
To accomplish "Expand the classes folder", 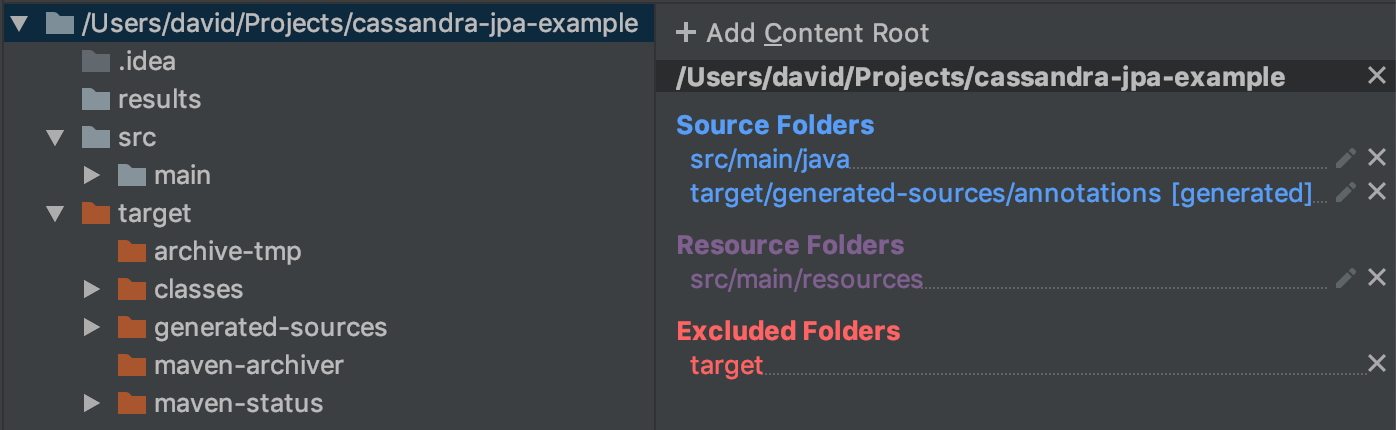I will coord(92,289).
